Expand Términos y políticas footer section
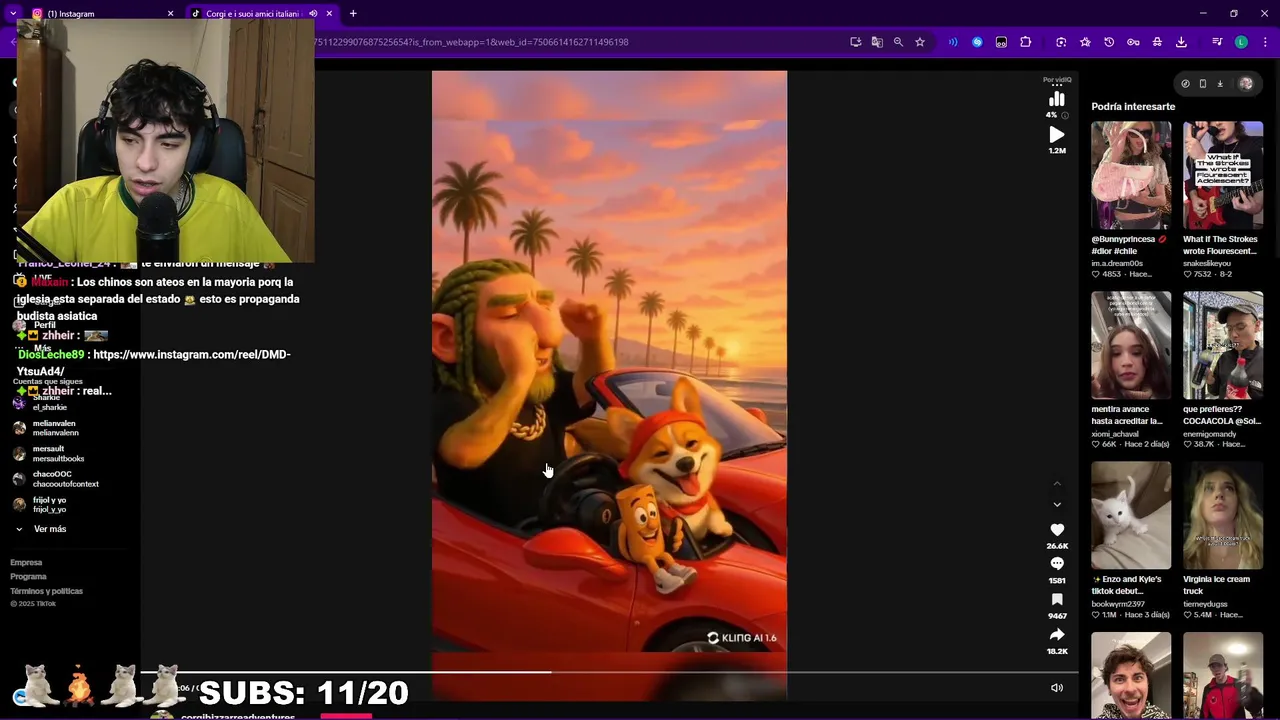1280x720 pixels. click(46, 591)
